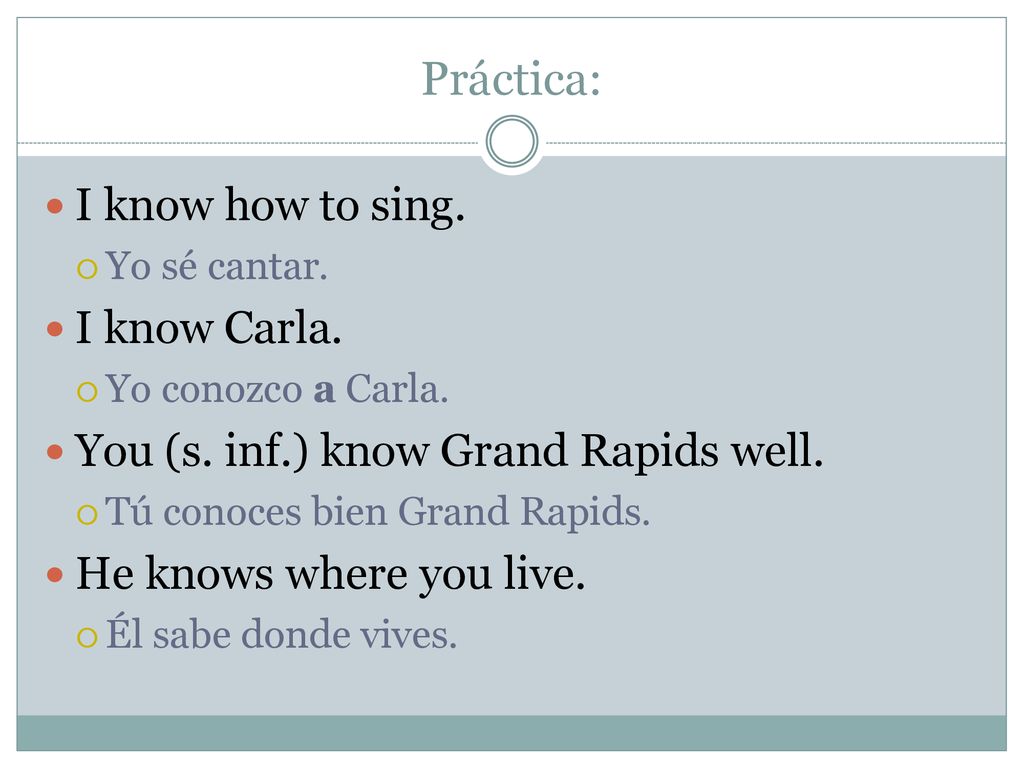Click the answer 'Yo sé cantar.'
Viewport: 1024px width, 768px height.
coord(216,266)
